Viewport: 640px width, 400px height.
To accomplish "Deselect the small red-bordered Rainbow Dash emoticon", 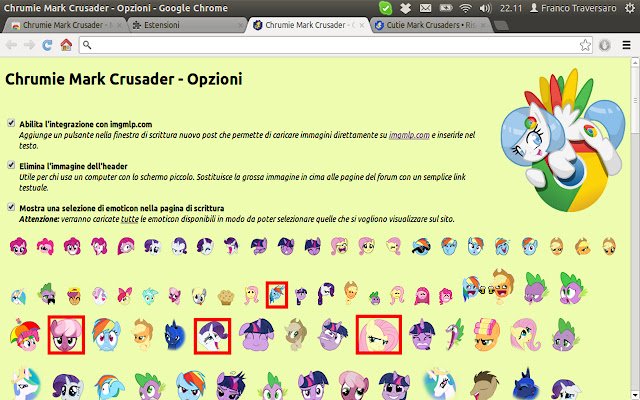I will click(x=277, y=295).
